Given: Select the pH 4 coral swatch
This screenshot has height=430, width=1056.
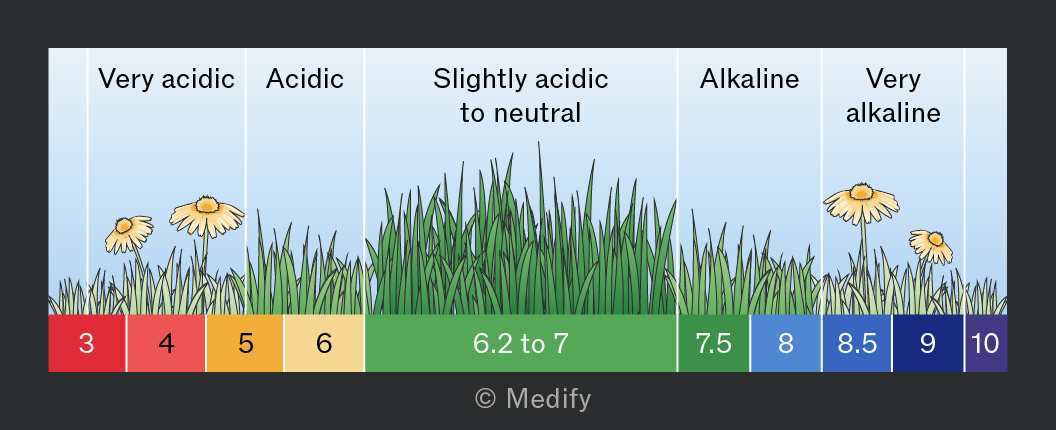Looking at the screenshot, I should [x=166, y=343].
